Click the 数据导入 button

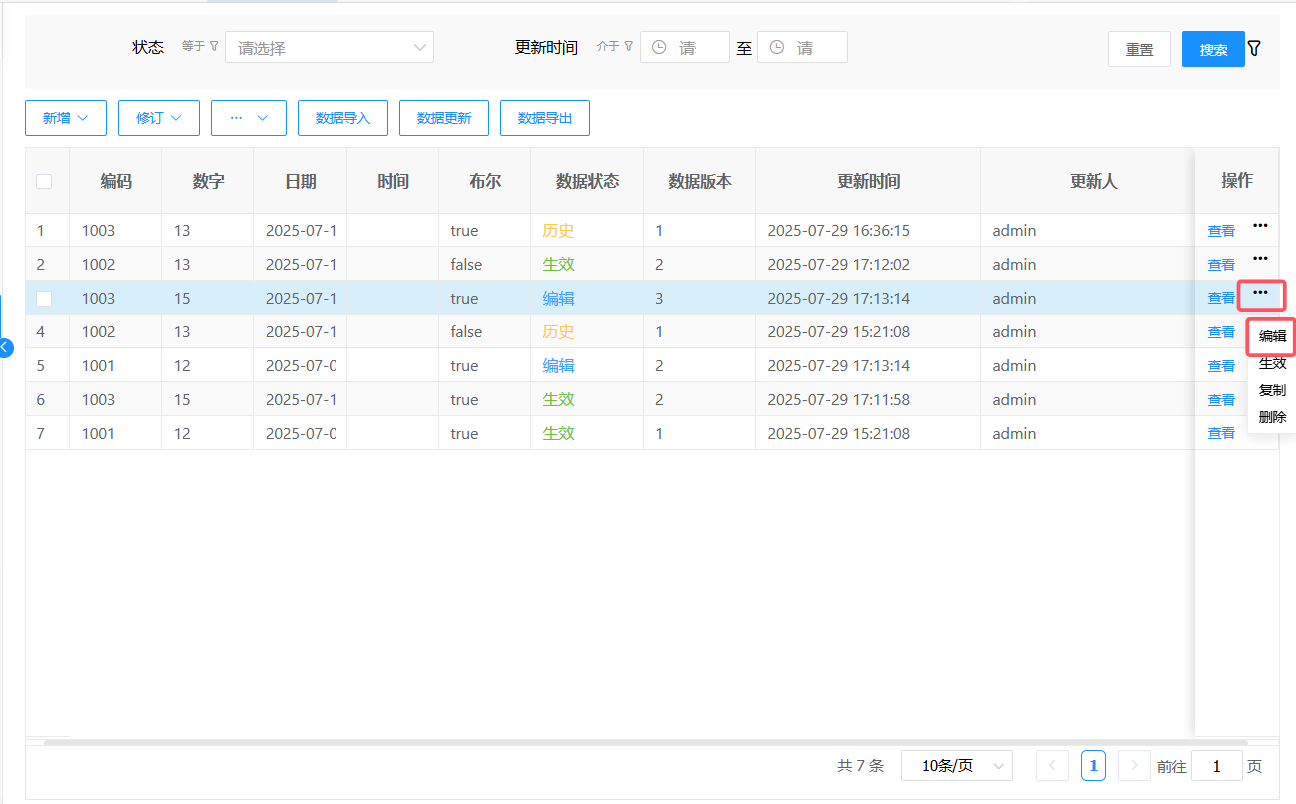pyautogui.click(x=343, y=118)
